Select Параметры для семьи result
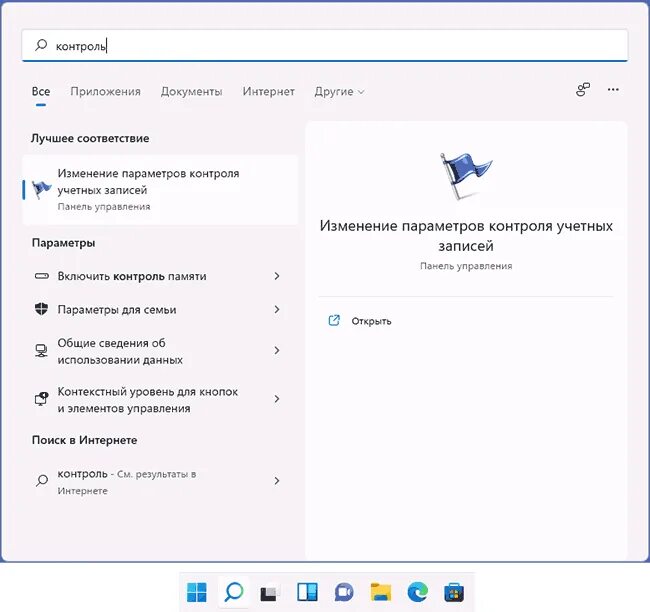This screenshot has width=650, height=612. pyautogui.click(x=160, y=309)
